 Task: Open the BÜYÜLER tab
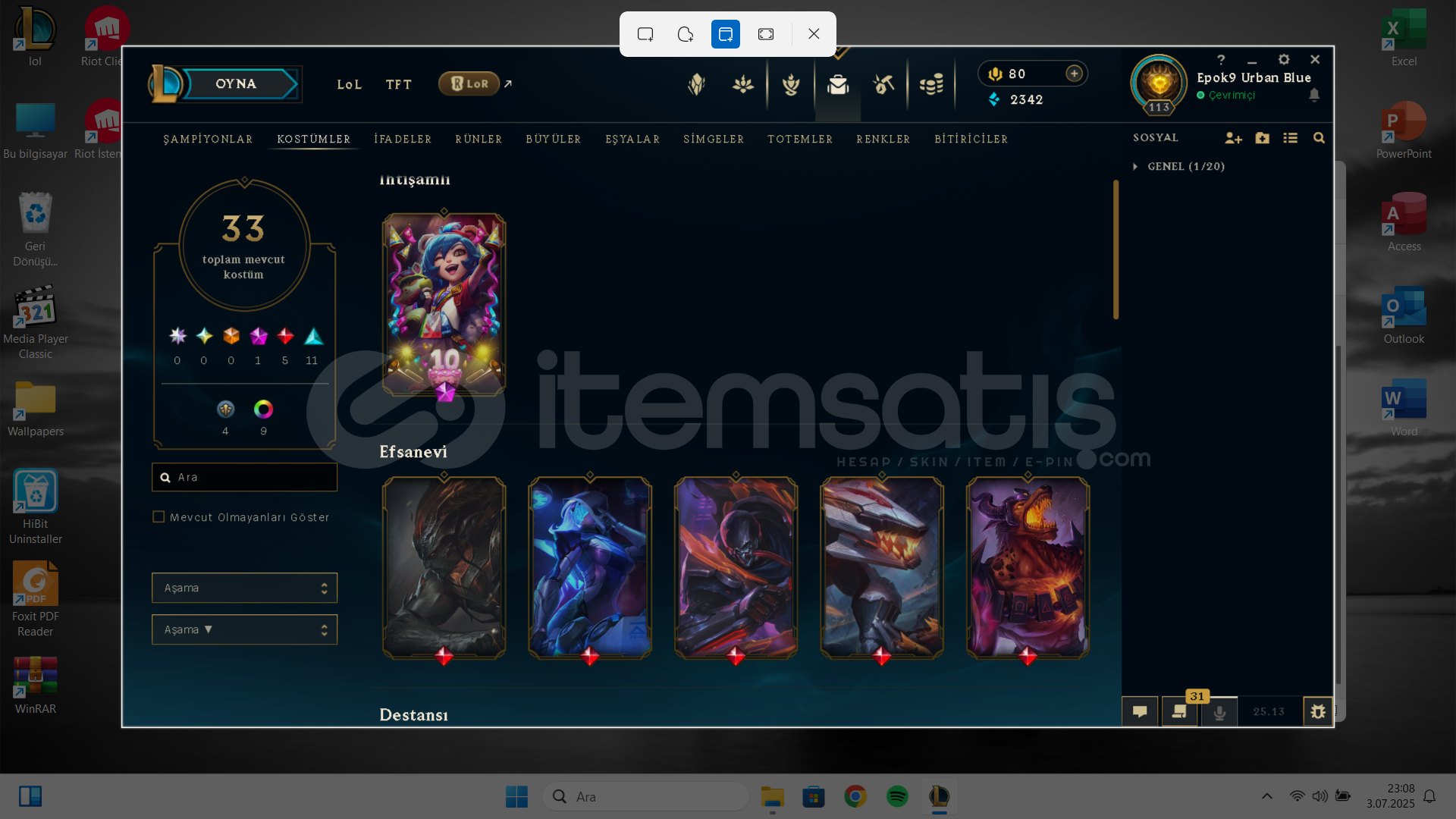click(554, 139)
